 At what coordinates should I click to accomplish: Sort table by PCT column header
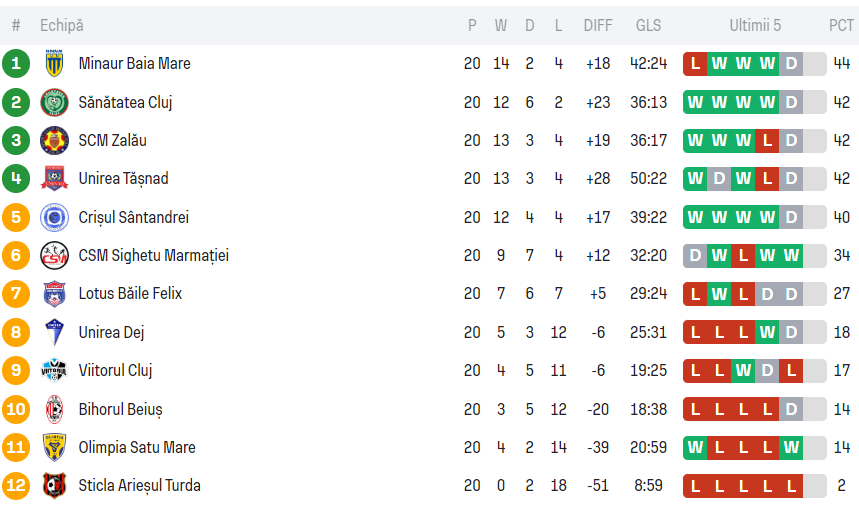coord(841,26)
